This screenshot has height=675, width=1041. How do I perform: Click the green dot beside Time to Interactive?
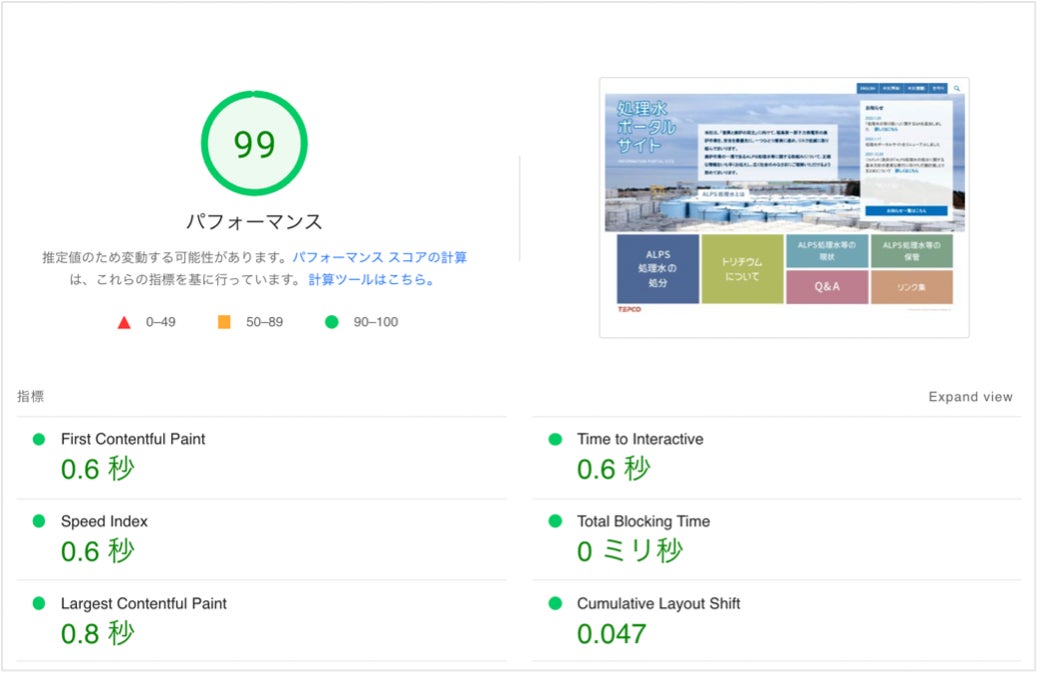point(555,439)
